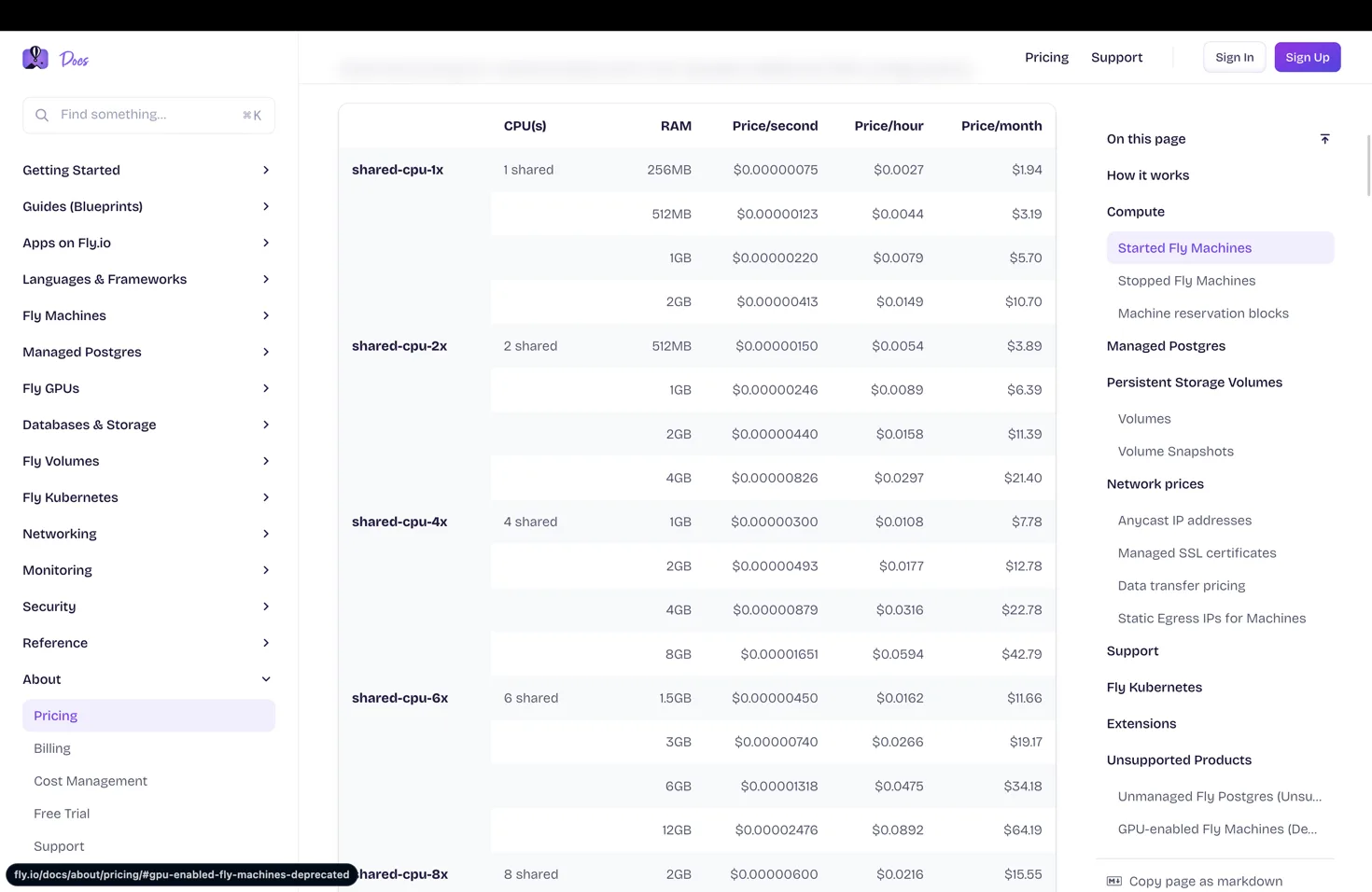Screen dimensions: 1372x892
Task: Expand the Guides (Blueprints) chevron
Action: (x=266, y=206)
